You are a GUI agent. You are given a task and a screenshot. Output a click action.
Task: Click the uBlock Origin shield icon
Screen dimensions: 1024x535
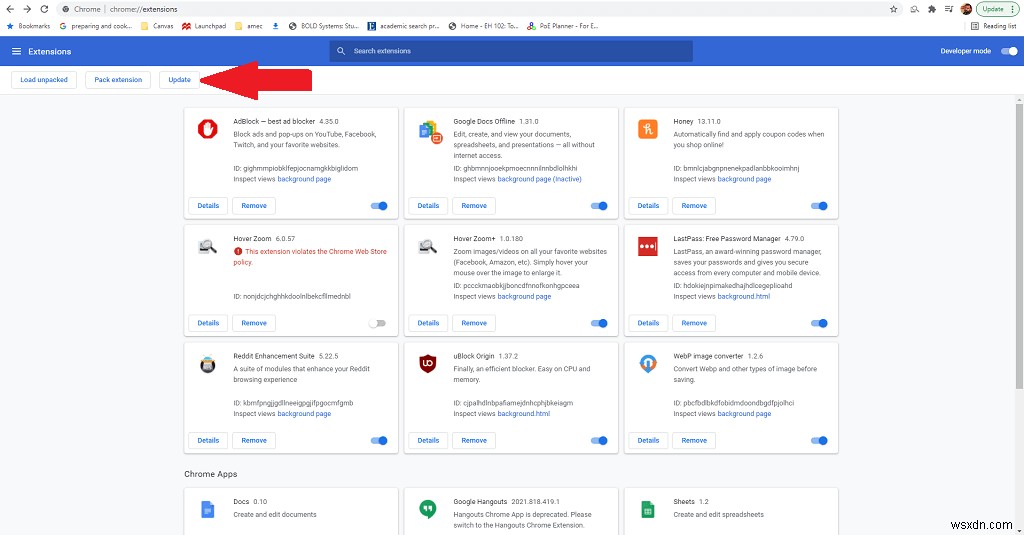click(428, 364)
